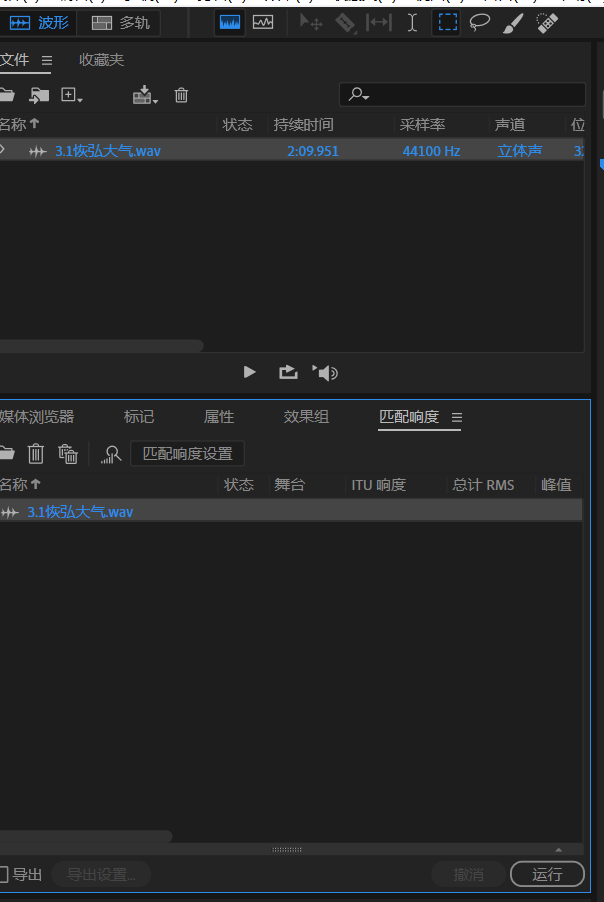This screenshot has width=604, height=902.
Task: Close selected file trash icon in Files panel
Action: [181, 95]
